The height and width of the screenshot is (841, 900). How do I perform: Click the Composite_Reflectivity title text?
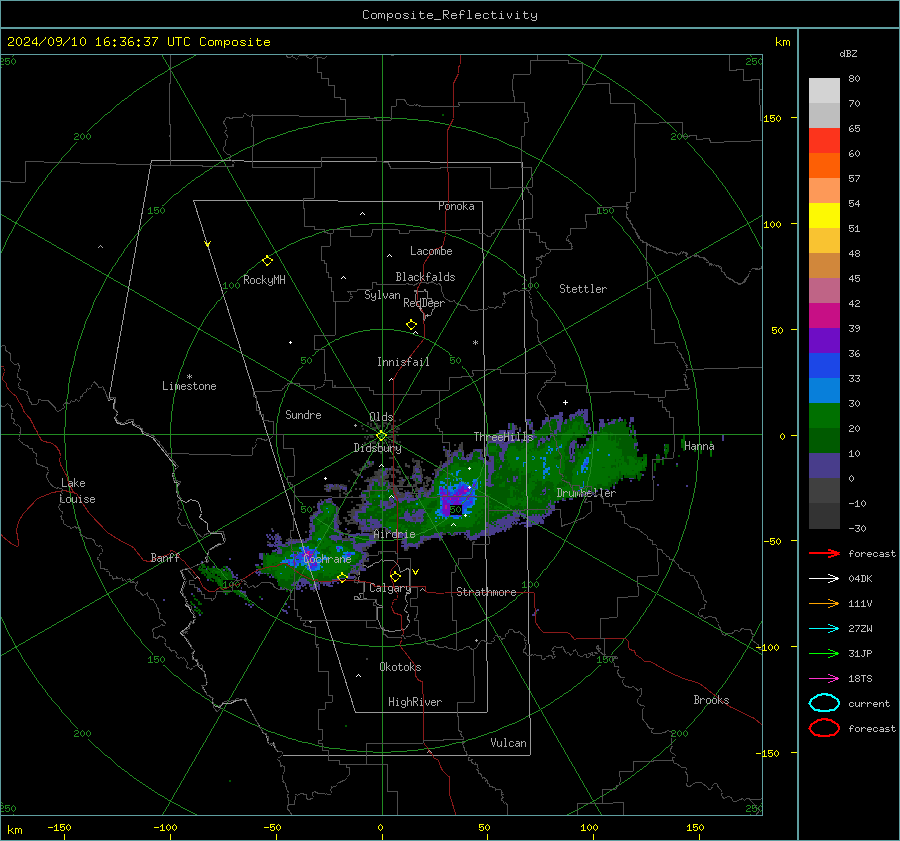click(449, 15)
